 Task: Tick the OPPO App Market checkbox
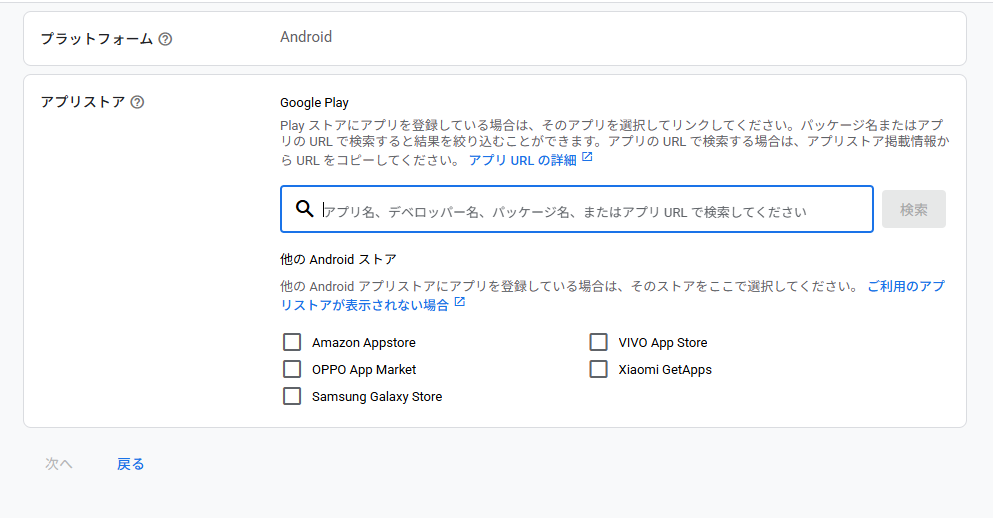click(x=292, y=369)
